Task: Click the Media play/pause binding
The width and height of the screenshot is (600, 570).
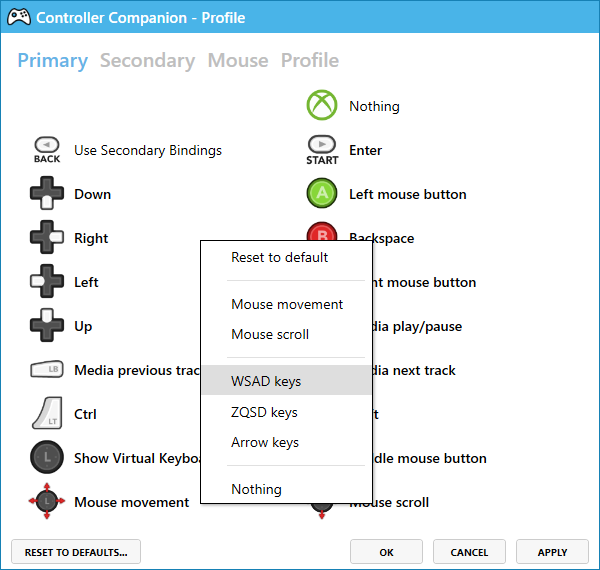Action: pyautogui.click(x=417, y=326)
